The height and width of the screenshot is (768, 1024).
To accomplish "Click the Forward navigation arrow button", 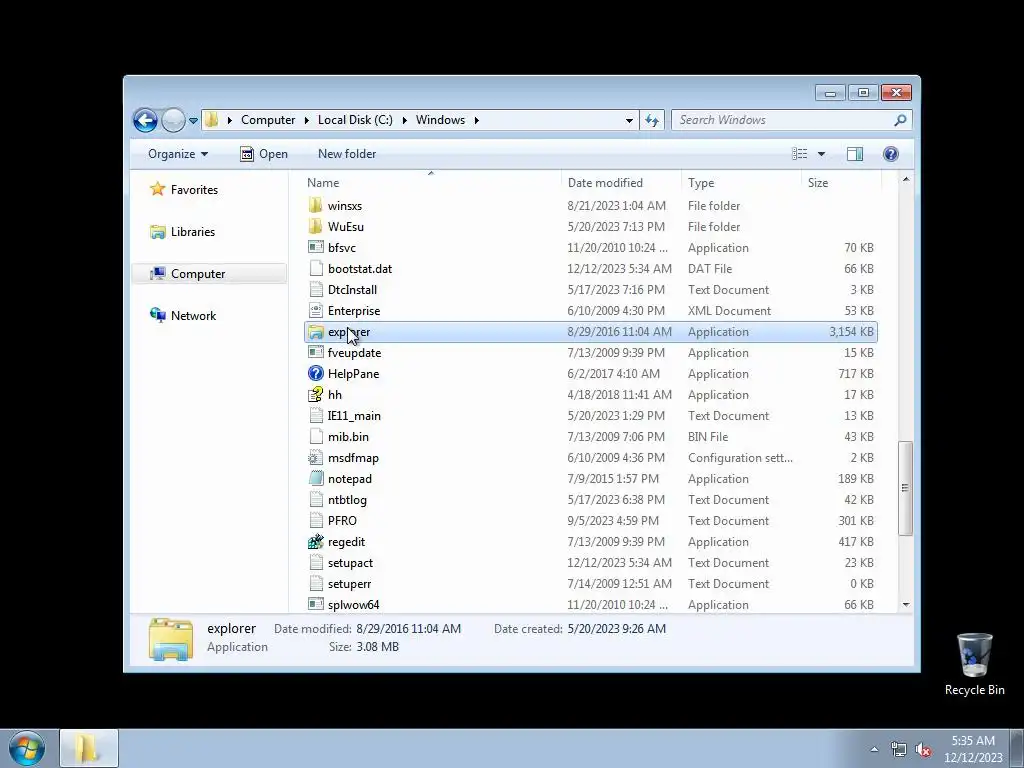I will pos(173,120).
